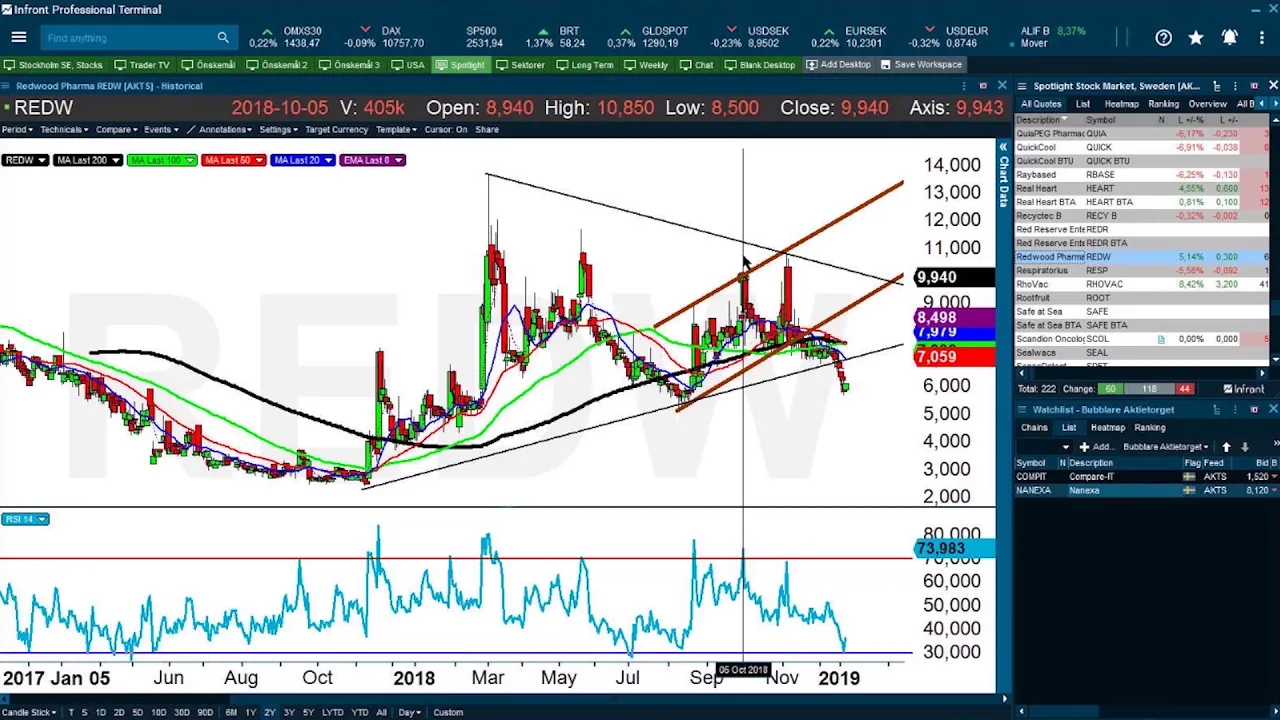The image size is (1280, 720).
Task: Click the Custom range button
Action: coord(448,712)
